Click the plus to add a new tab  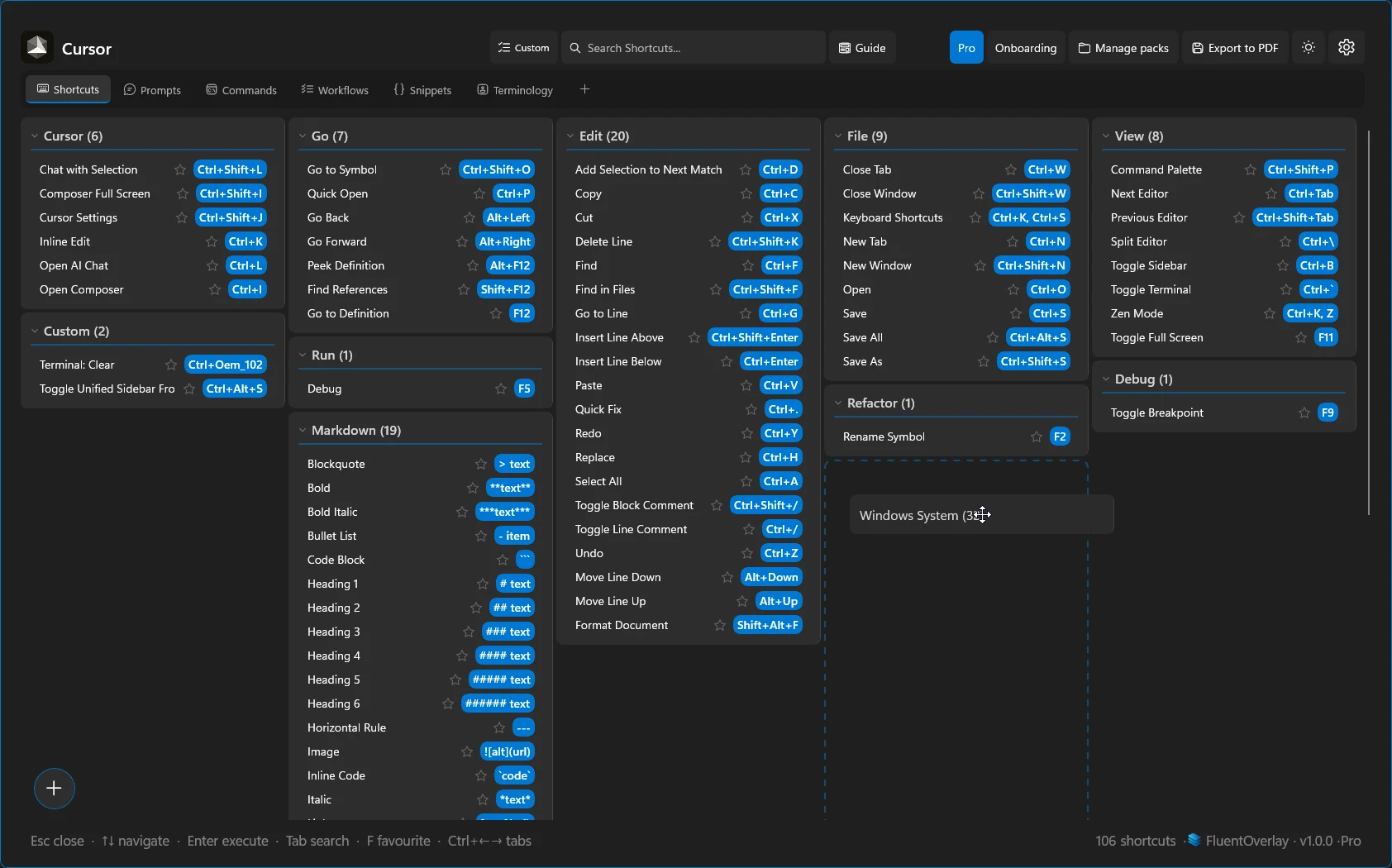click(584, 88)
